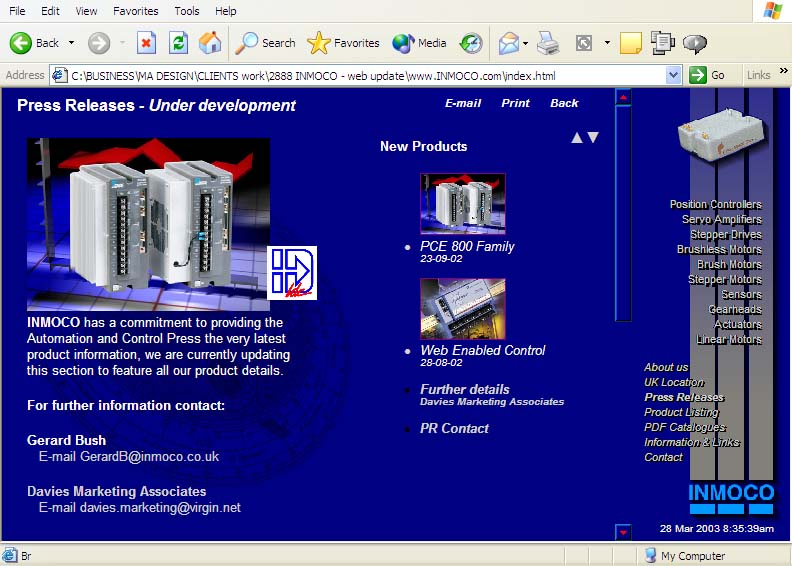Screen dimensions: 792x566
Task: Open the Help menu
Action: (226, 11)
